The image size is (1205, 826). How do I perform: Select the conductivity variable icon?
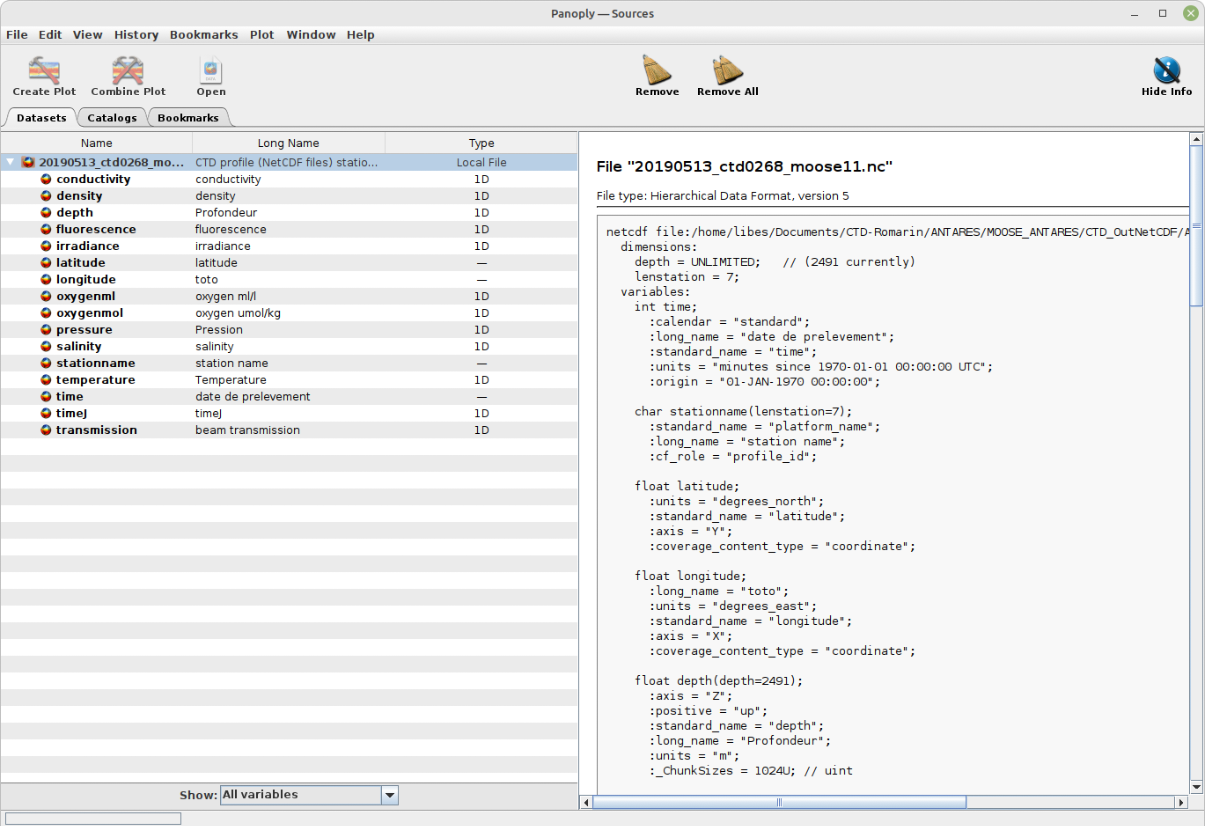coord(46,180)
